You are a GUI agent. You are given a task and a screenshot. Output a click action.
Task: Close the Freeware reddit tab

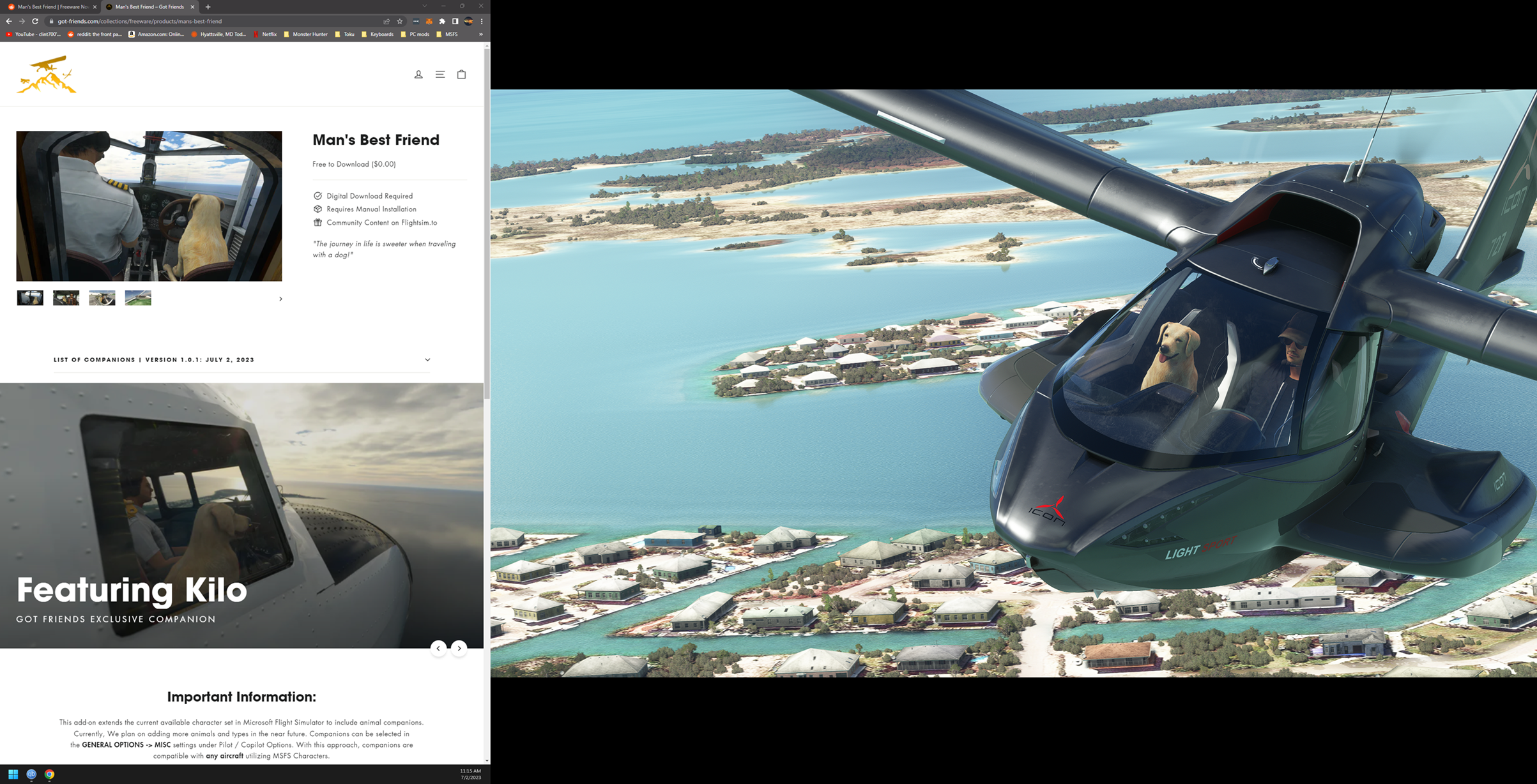tap(95, 7)
